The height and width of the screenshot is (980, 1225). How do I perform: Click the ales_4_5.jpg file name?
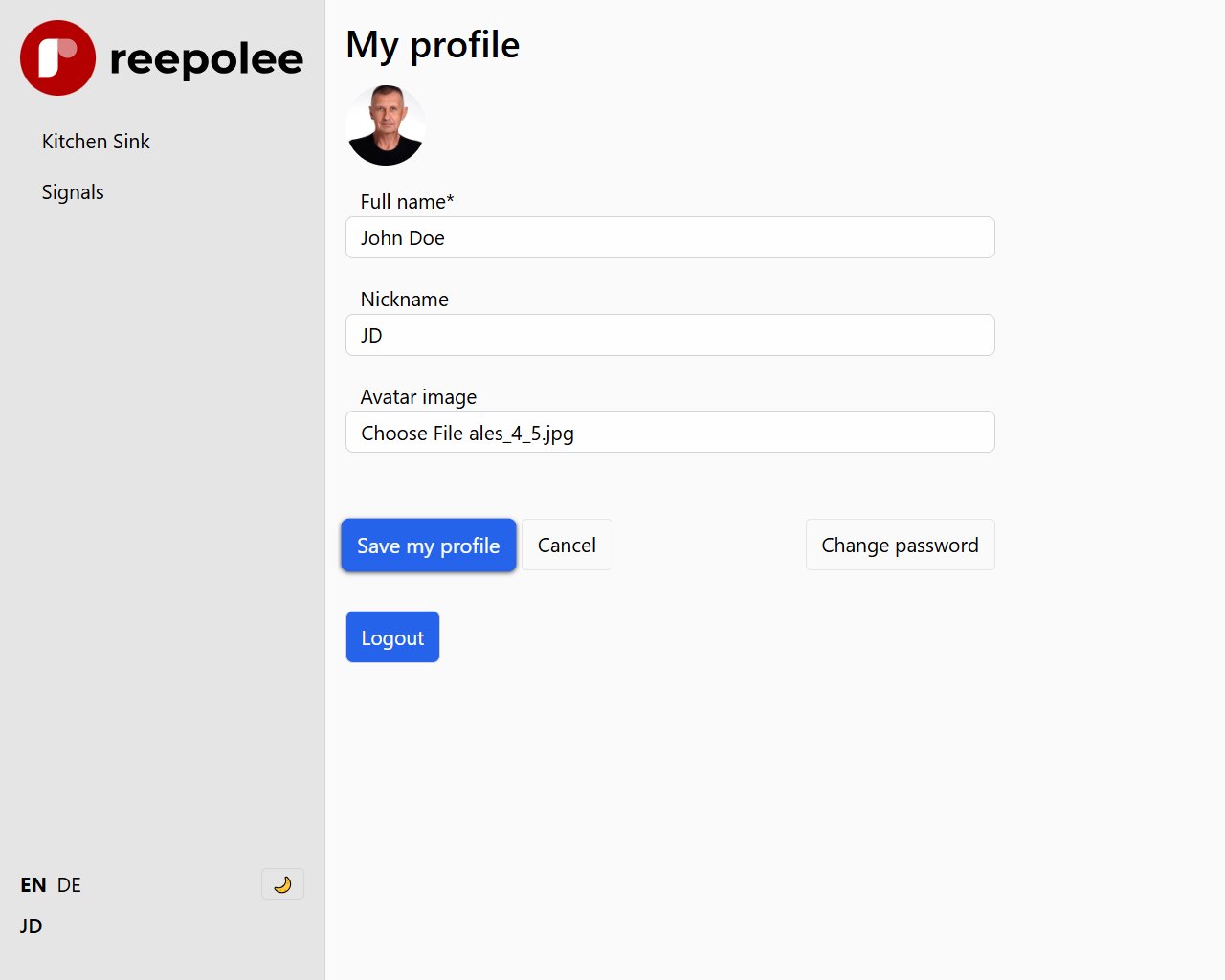coord(522,434)
